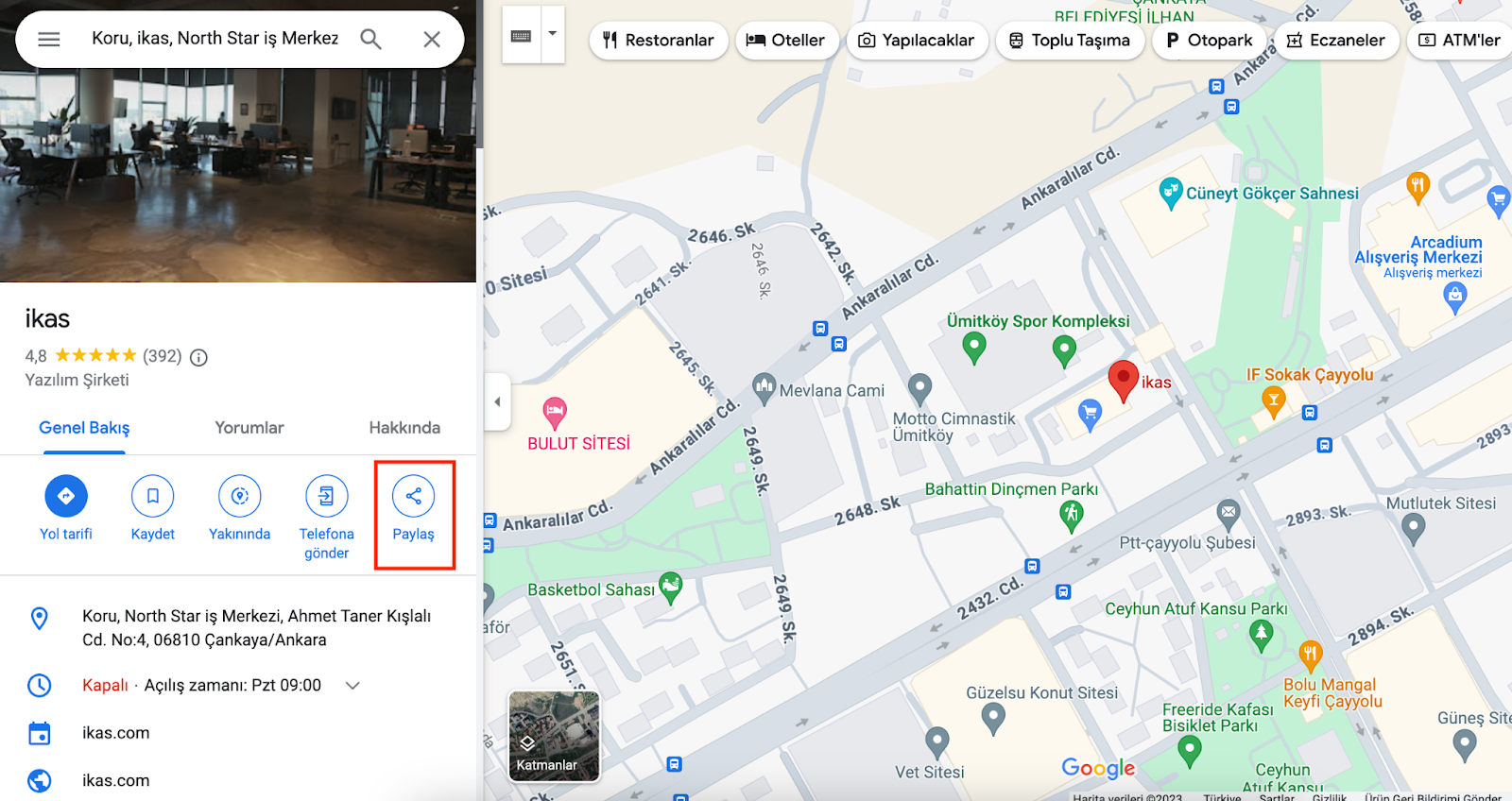Click the Güzelsu Konut Sitesi pin

pyautogui.click(x=993, y=720)
